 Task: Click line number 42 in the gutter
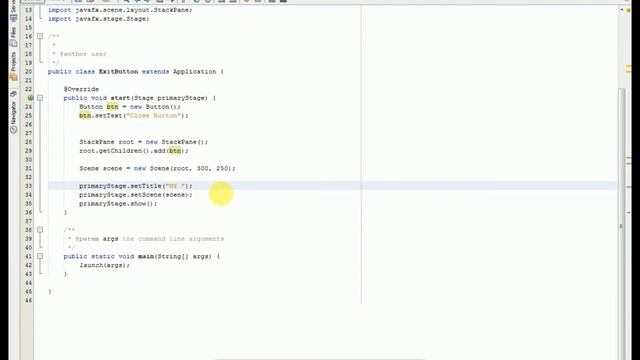pos(29,265)
